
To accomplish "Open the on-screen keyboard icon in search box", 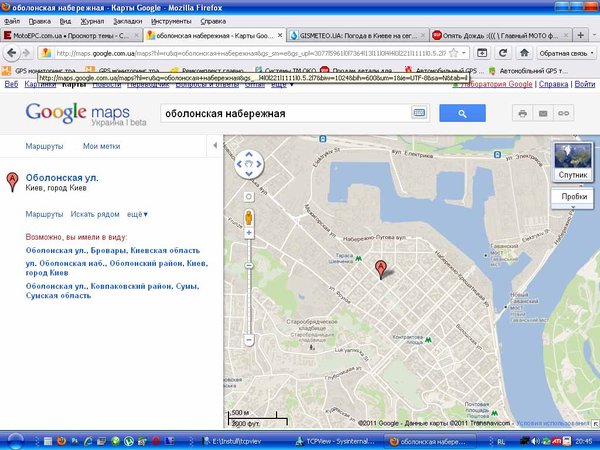I will click(419, 113).
